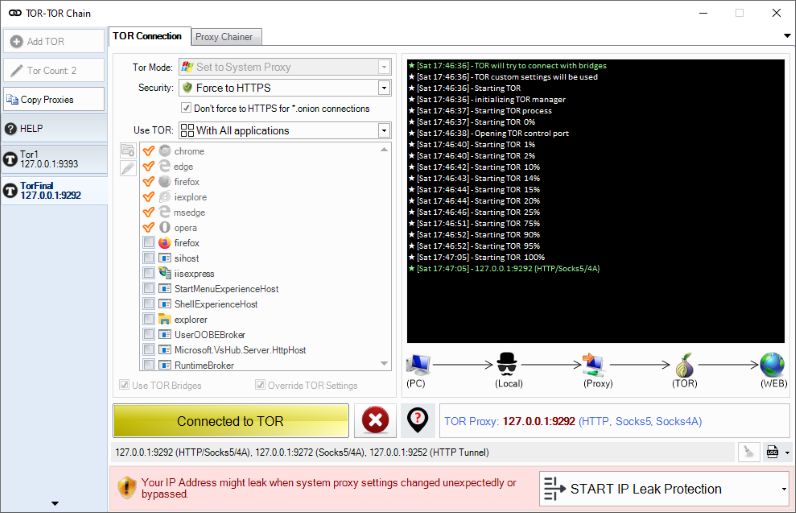Click the PC computer icon

click(x=418, y=364)
